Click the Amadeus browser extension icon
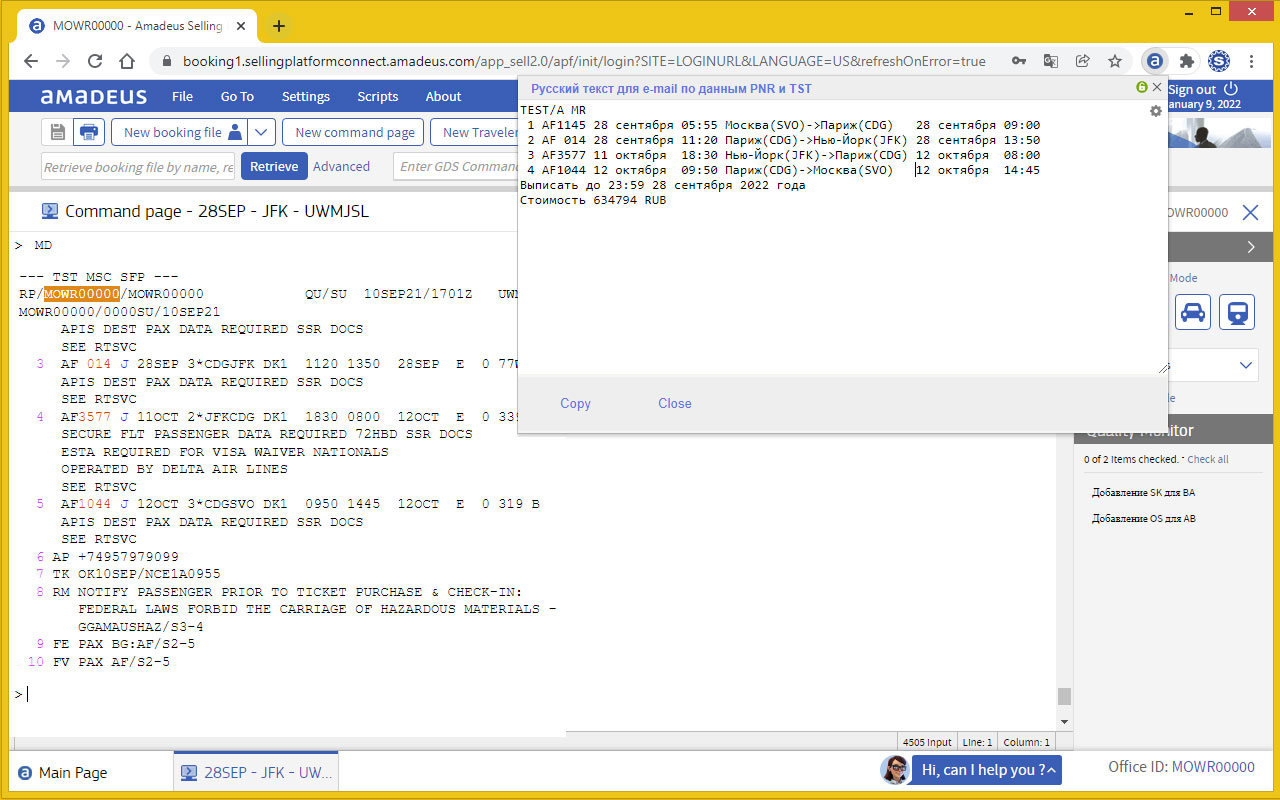 [x=1154, y=61]
